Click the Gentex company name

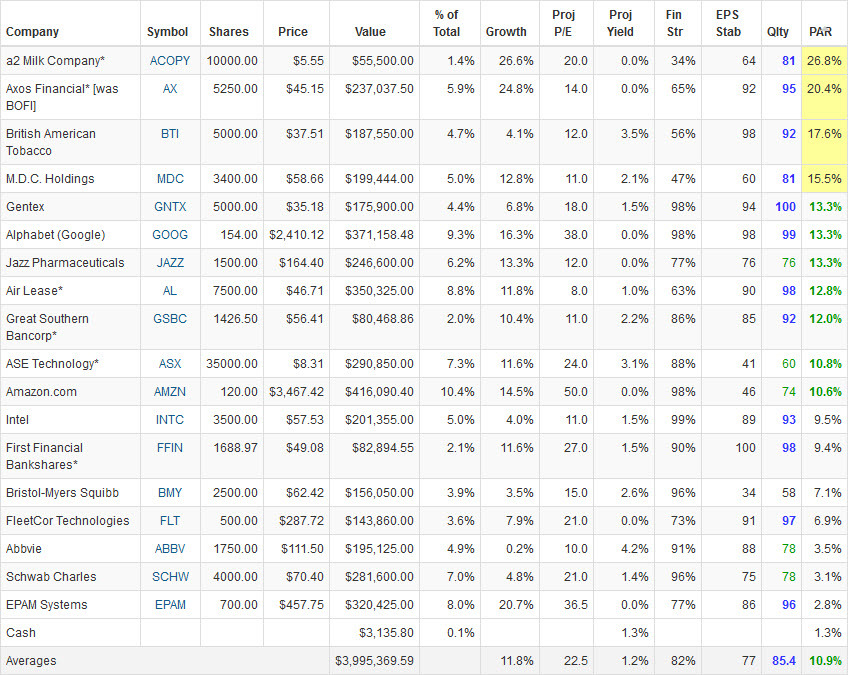(x=25, y=207)
